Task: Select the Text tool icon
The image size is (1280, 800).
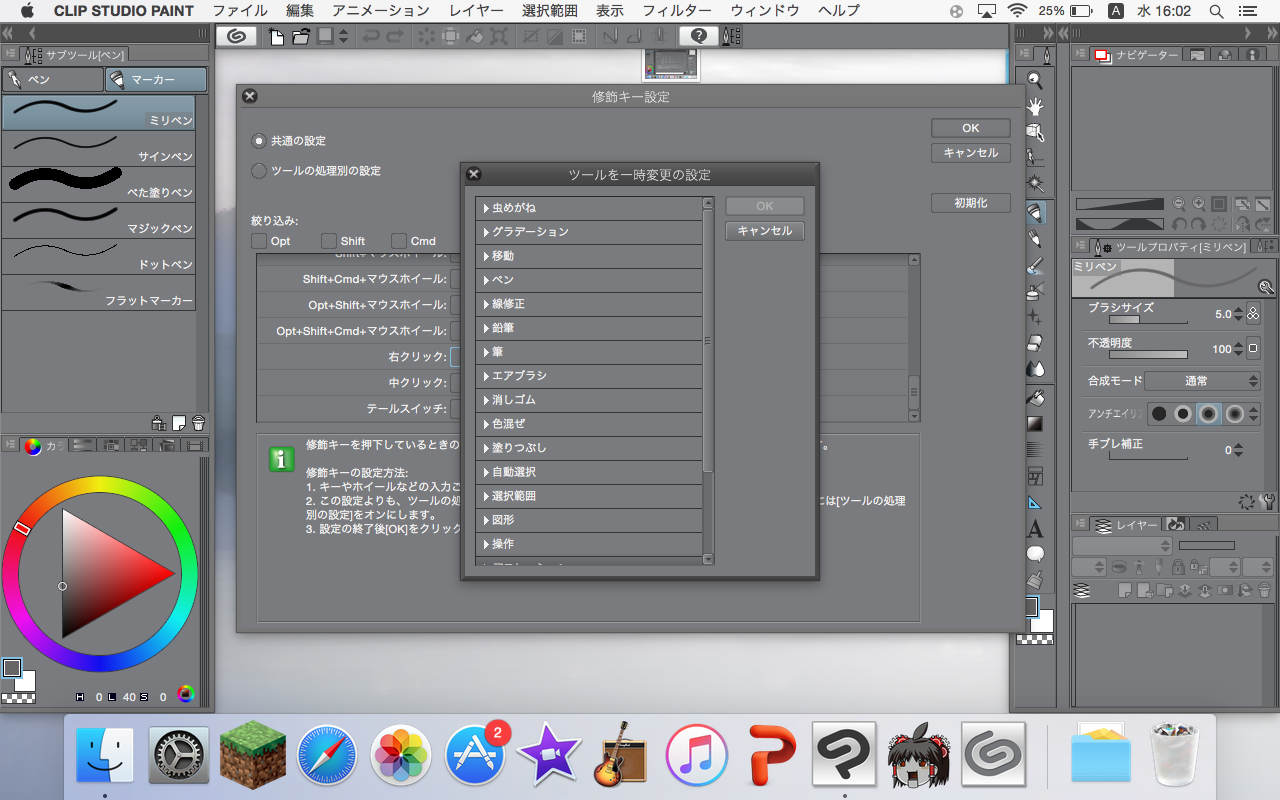Action: pyautogui.click(x=1035, y=529)
